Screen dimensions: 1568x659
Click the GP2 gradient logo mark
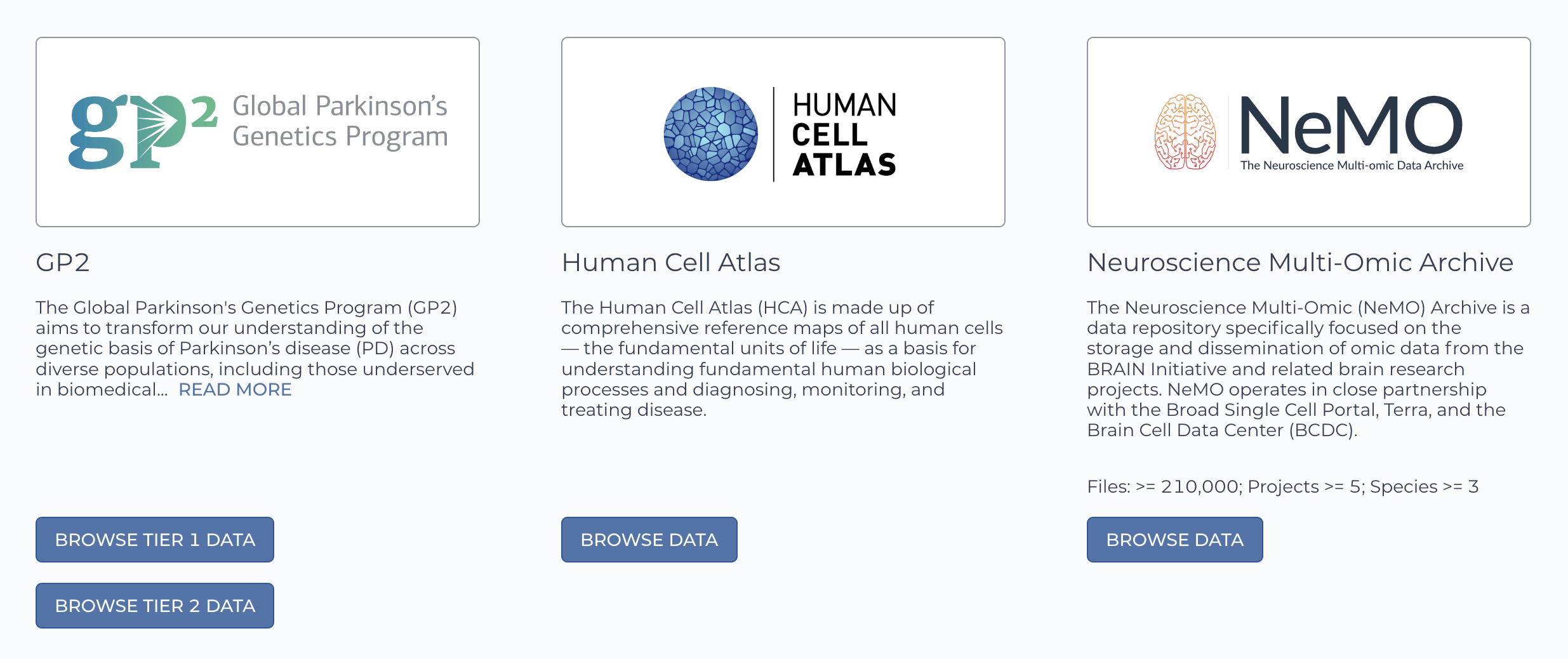(x=143, y=131)
